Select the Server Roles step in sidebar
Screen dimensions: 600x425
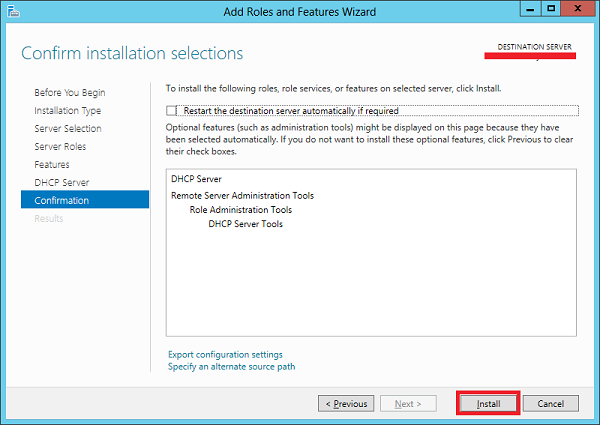pos(61,147)
